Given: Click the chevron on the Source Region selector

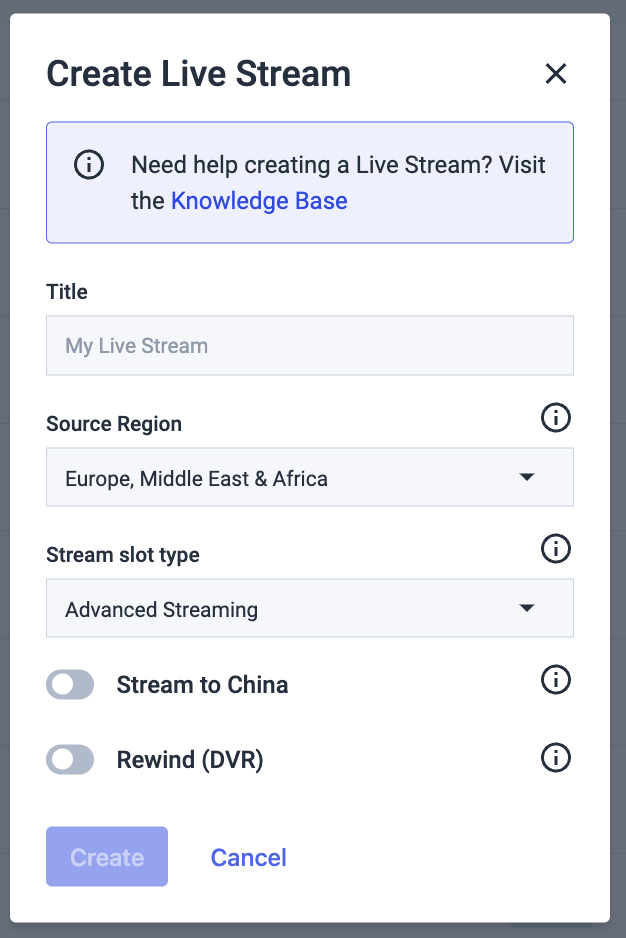Looking at the screenshot, I should 527,477.
